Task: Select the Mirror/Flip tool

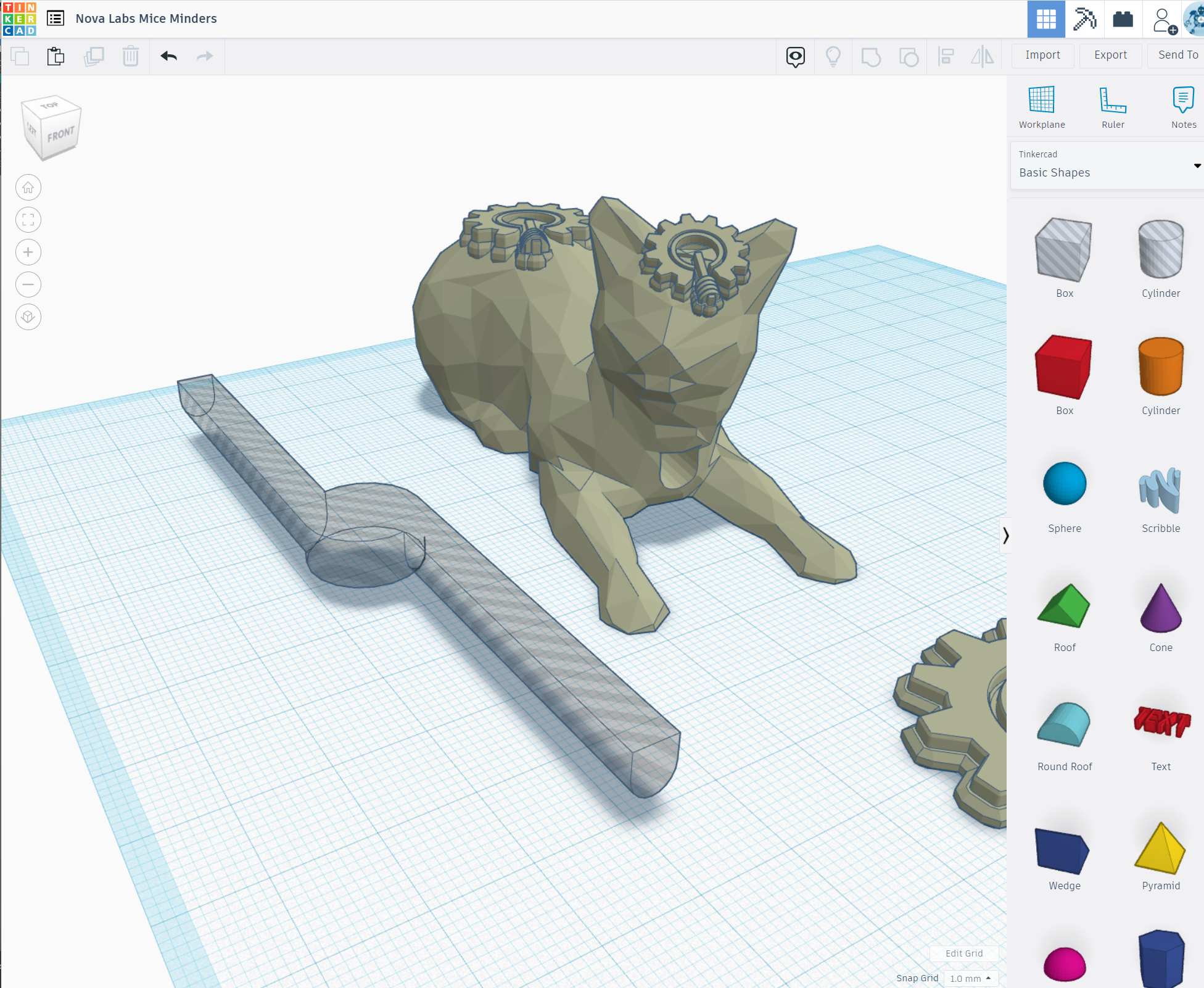Action: [983, 56]
